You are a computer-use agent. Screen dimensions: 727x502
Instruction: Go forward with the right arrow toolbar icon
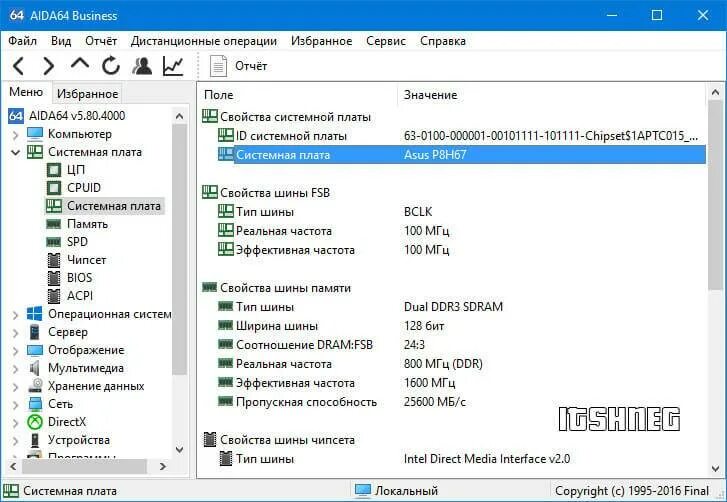click(x=48, y=66)
